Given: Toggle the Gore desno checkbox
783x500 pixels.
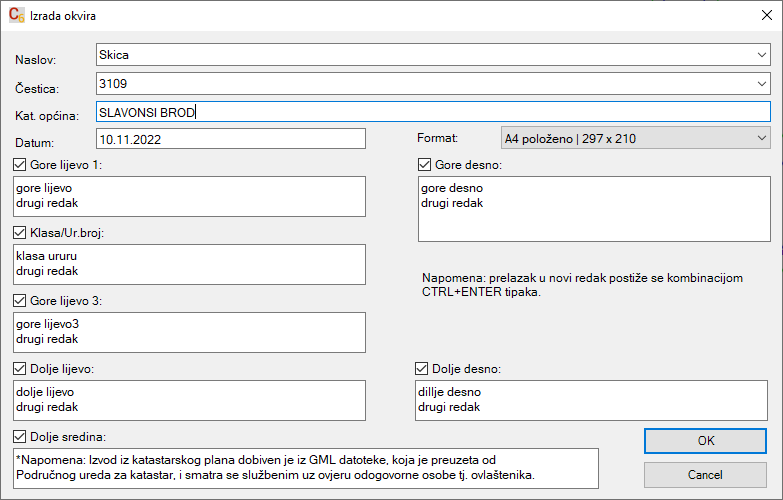Looking at the screenshot, I should 424,165.
